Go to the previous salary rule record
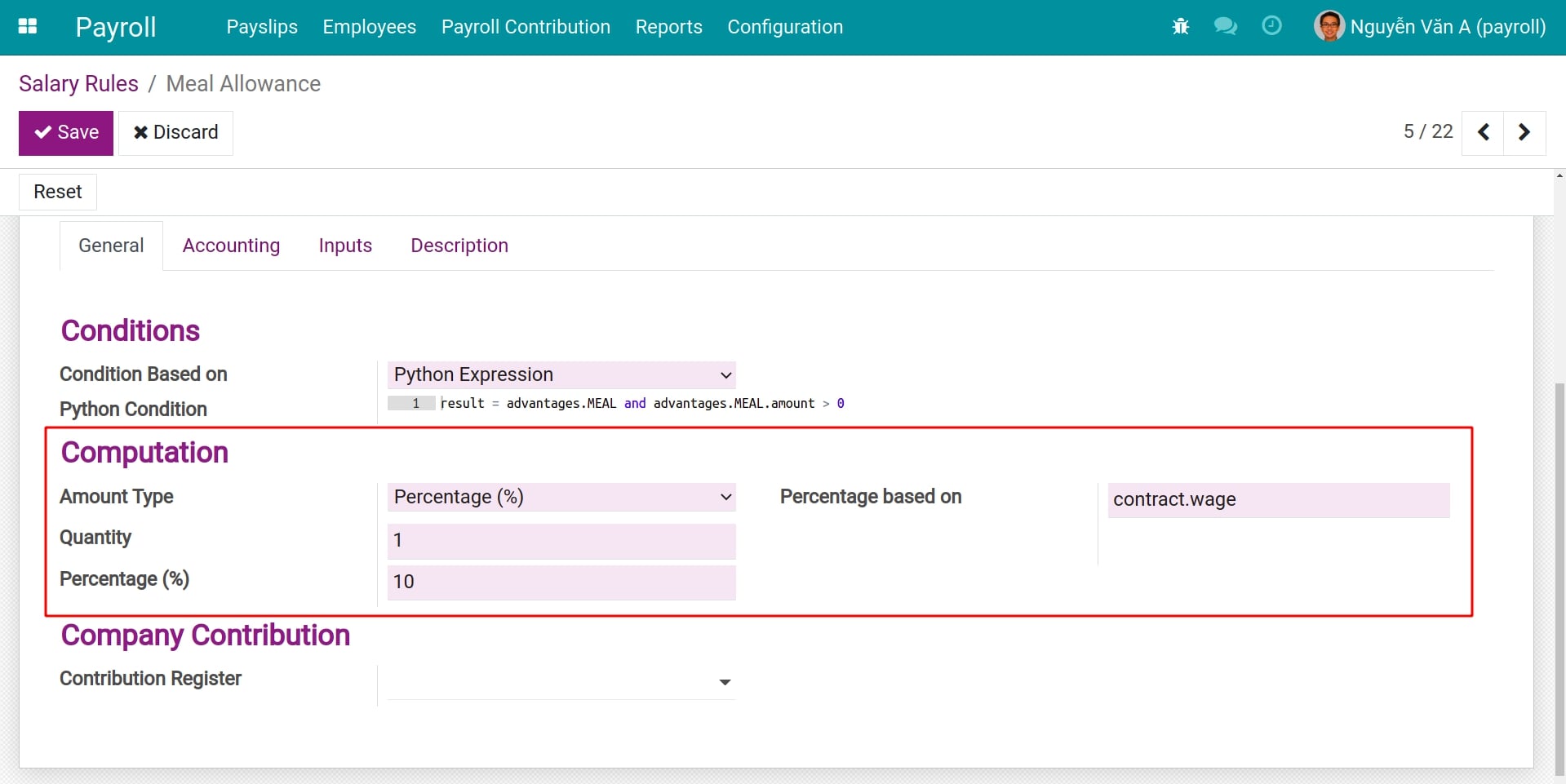The width and height of the screenshot is (1566, 784). point(1483,132)
